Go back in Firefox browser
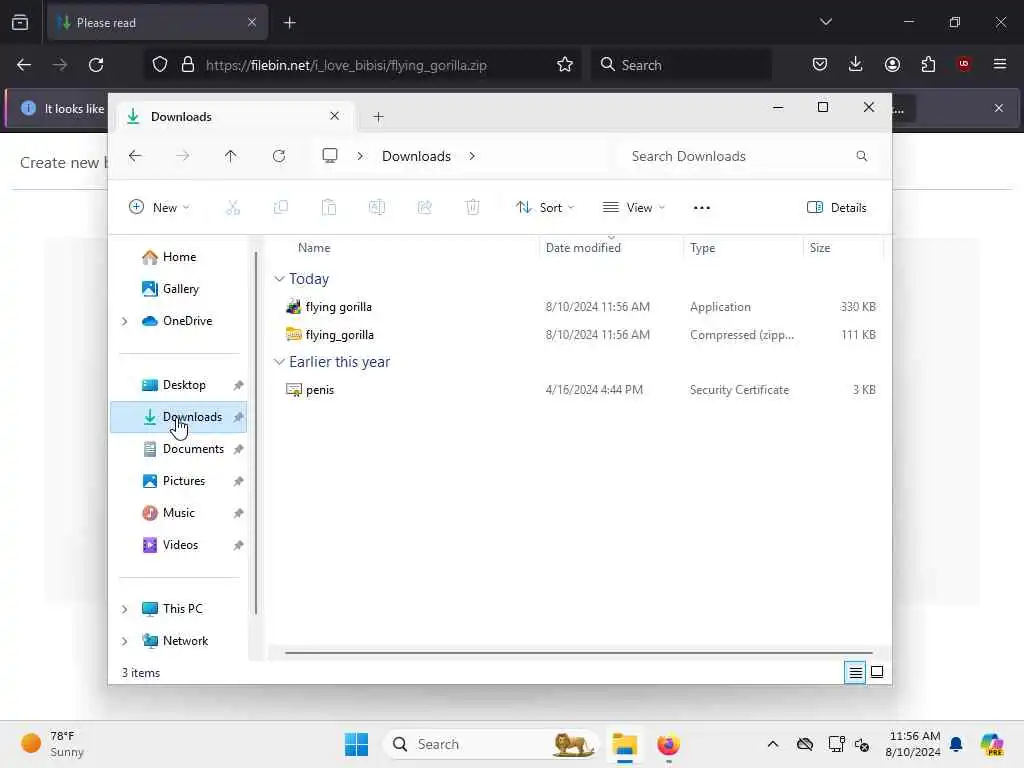Screen dimensions: 1024x768 tap(24, 65)
